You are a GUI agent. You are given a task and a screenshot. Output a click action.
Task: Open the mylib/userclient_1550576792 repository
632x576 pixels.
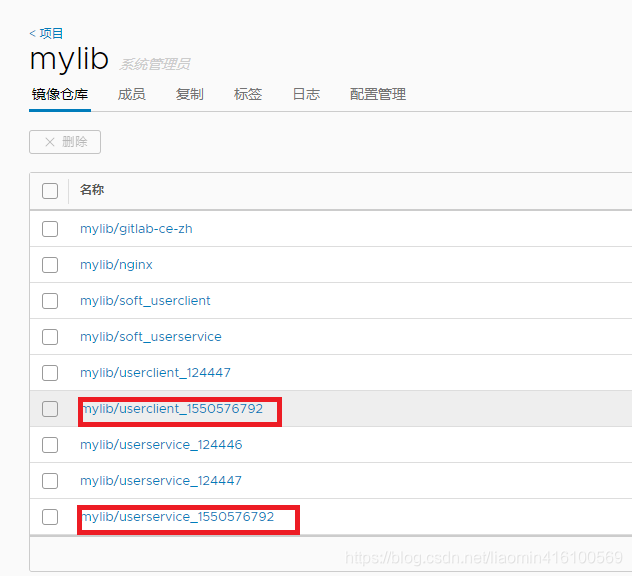tap(171, 409)
